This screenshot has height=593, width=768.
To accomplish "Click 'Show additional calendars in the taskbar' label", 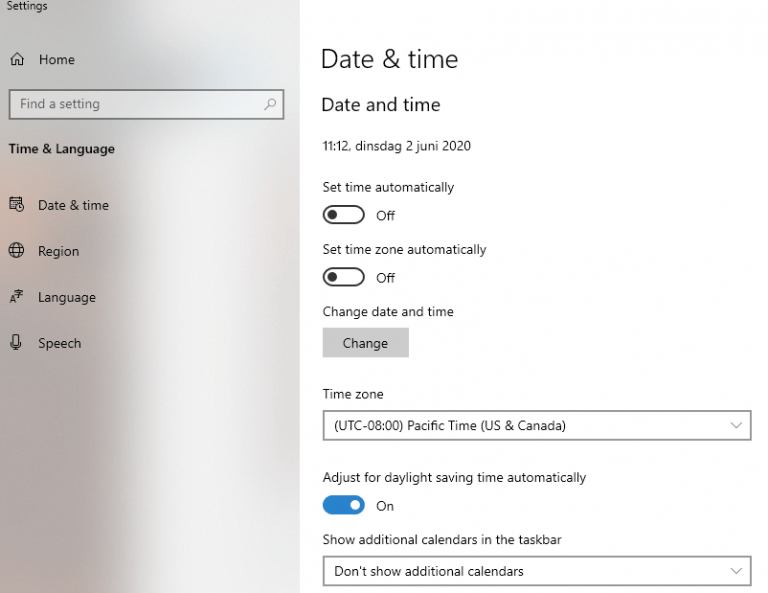I will pyautogui.click(x=442, y=540).
